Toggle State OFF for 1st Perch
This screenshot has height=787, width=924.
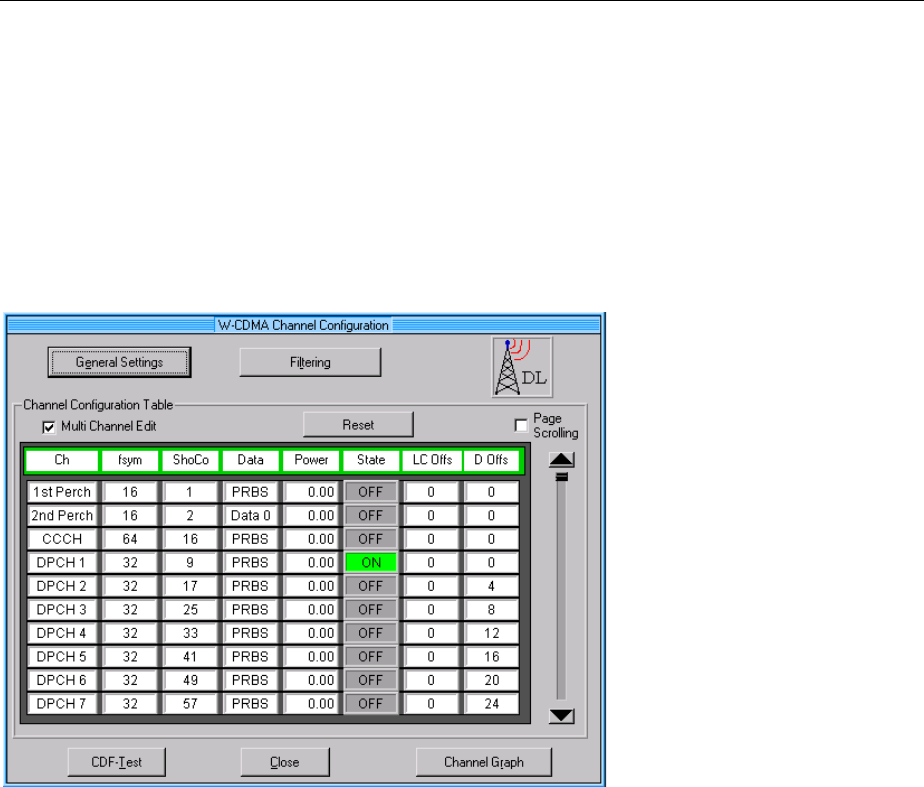coord(371,492)
